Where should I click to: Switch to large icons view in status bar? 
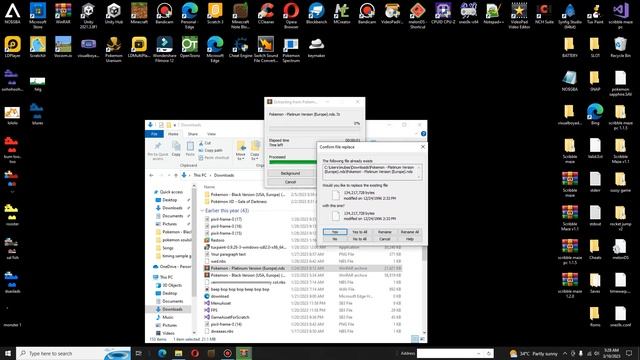pos(422,339)
